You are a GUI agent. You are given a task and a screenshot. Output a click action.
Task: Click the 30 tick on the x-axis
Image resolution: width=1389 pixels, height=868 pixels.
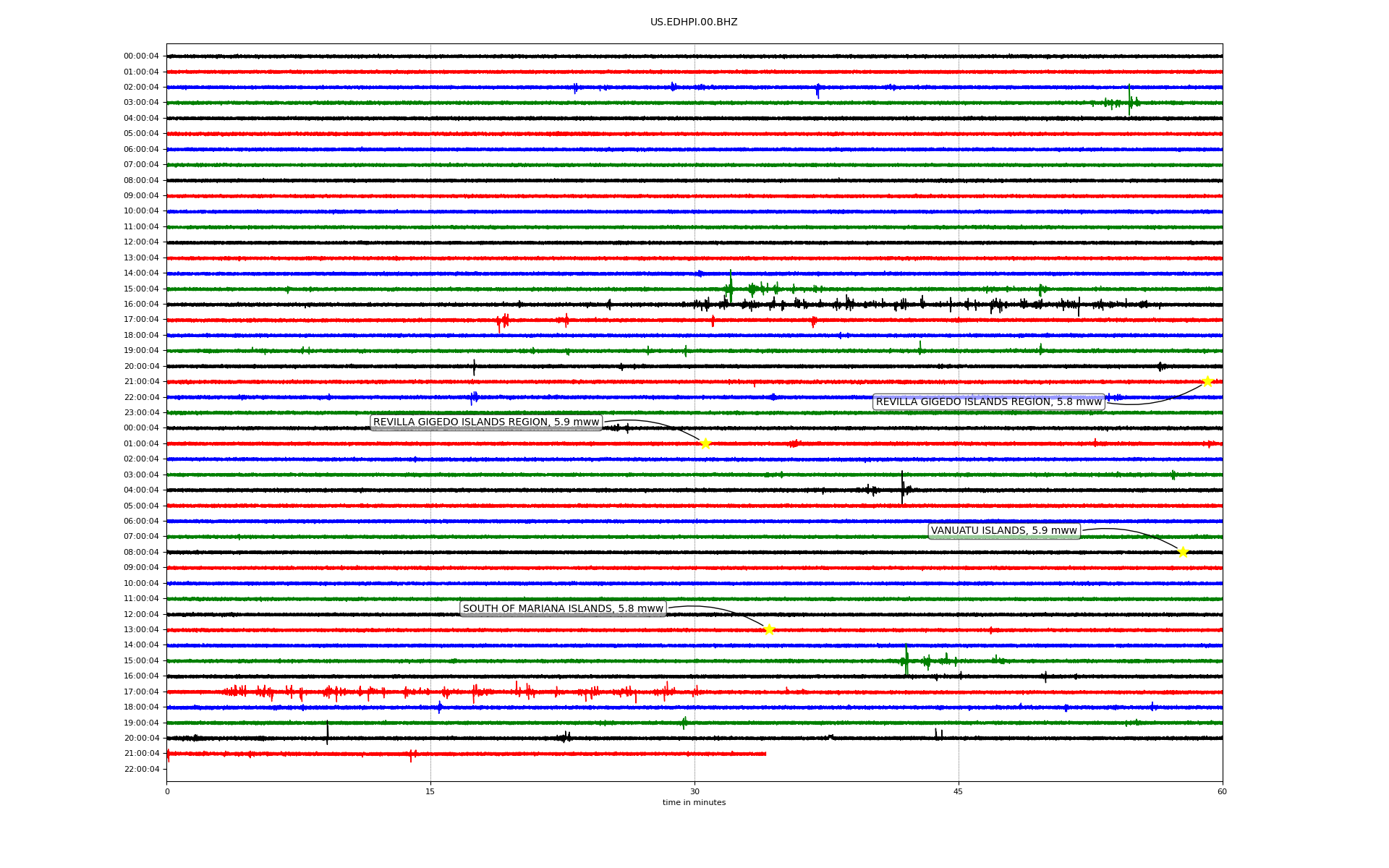click(694, 791)
